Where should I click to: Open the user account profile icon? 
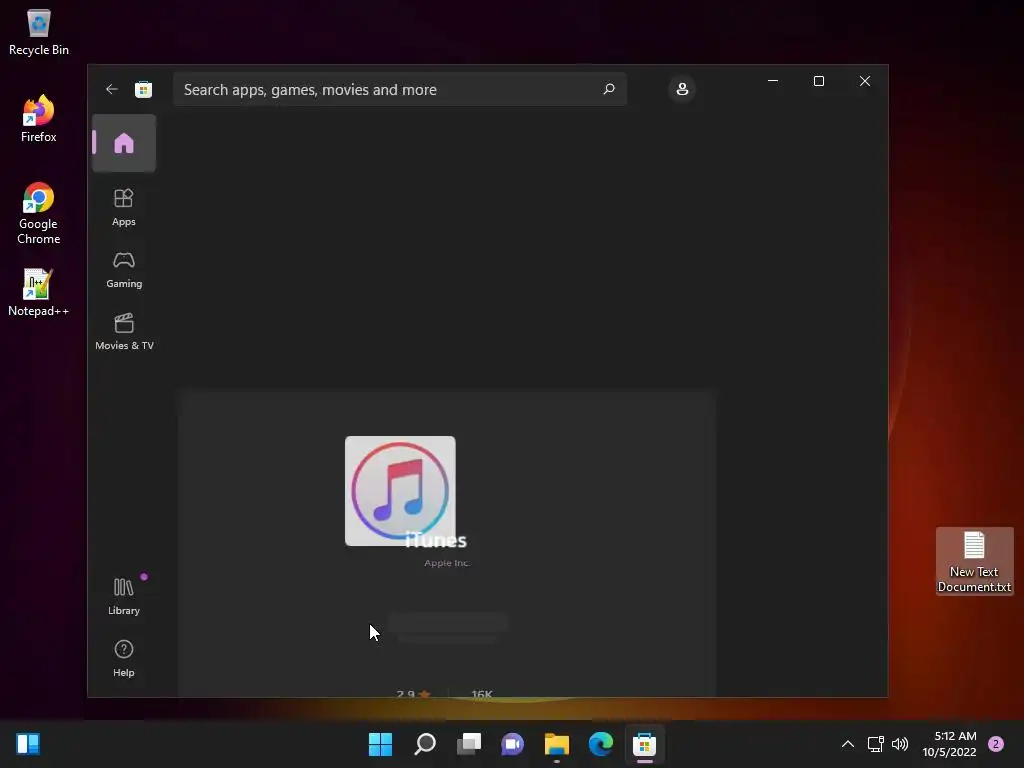682,89
